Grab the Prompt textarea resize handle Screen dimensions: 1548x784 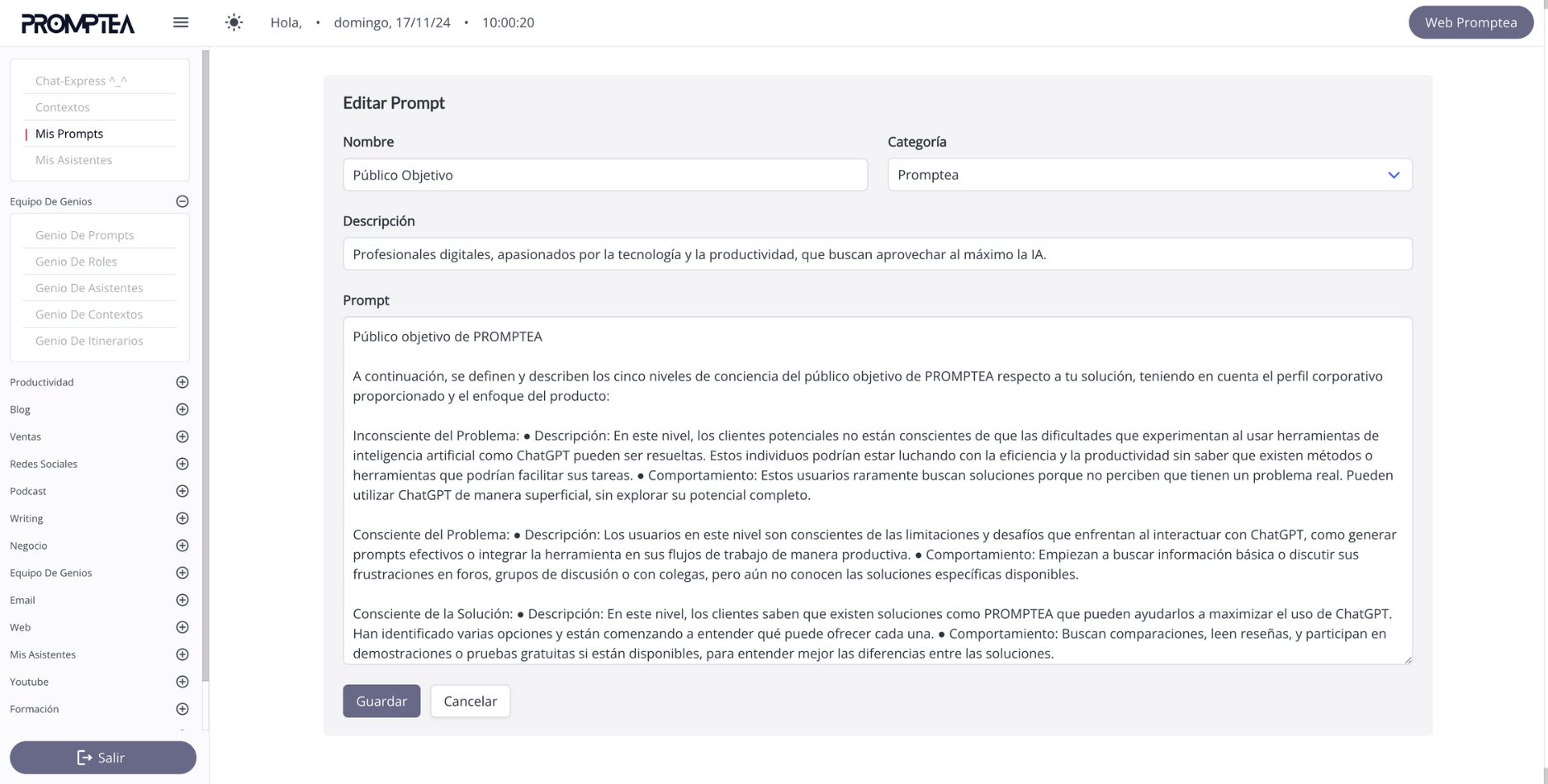pos(1408,659)
